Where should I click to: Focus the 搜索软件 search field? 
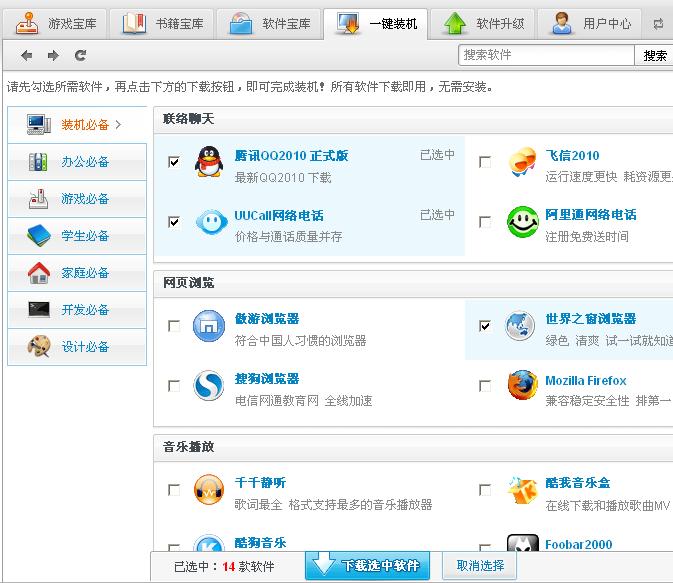pos(546,55)
